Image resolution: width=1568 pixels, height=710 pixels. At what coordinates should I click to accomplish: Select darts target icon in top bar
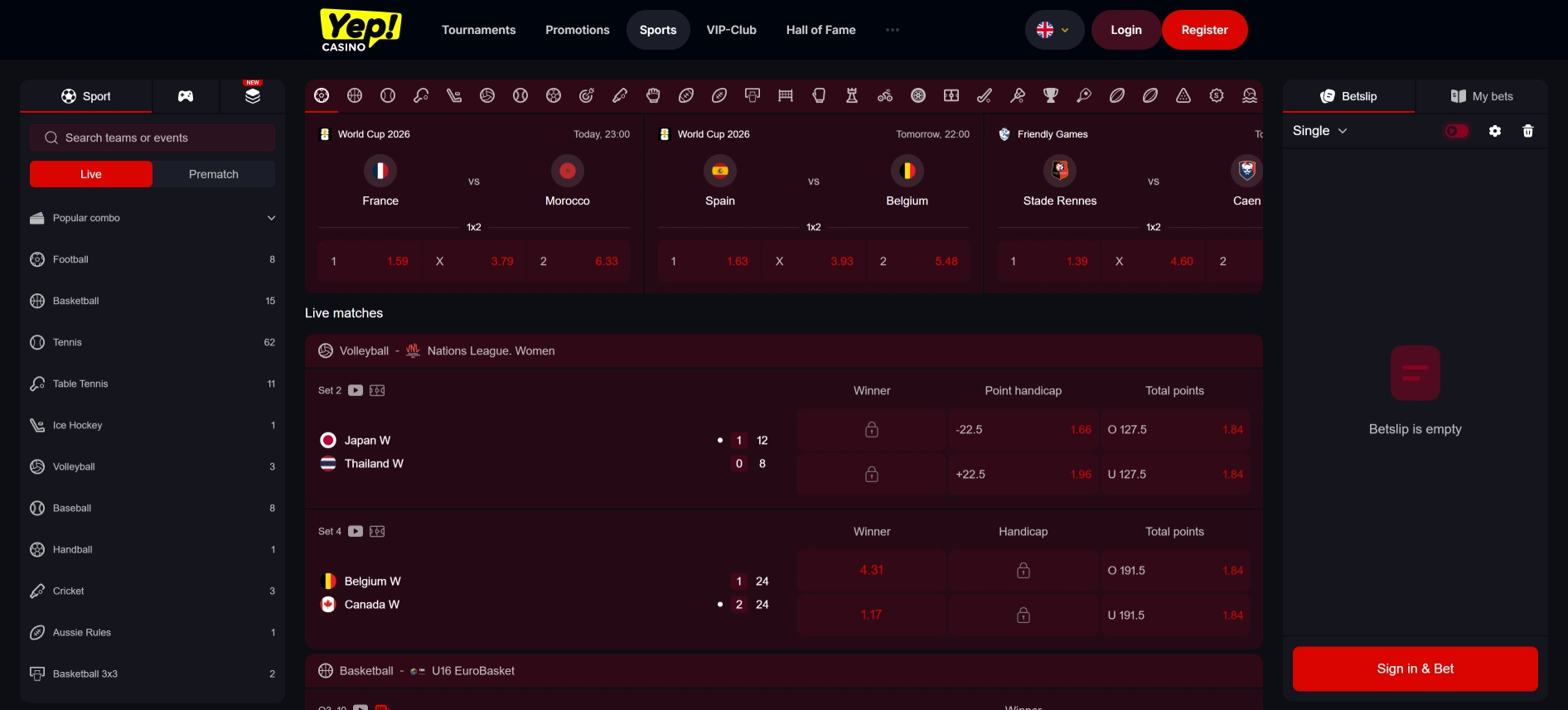tap(587, 95)
